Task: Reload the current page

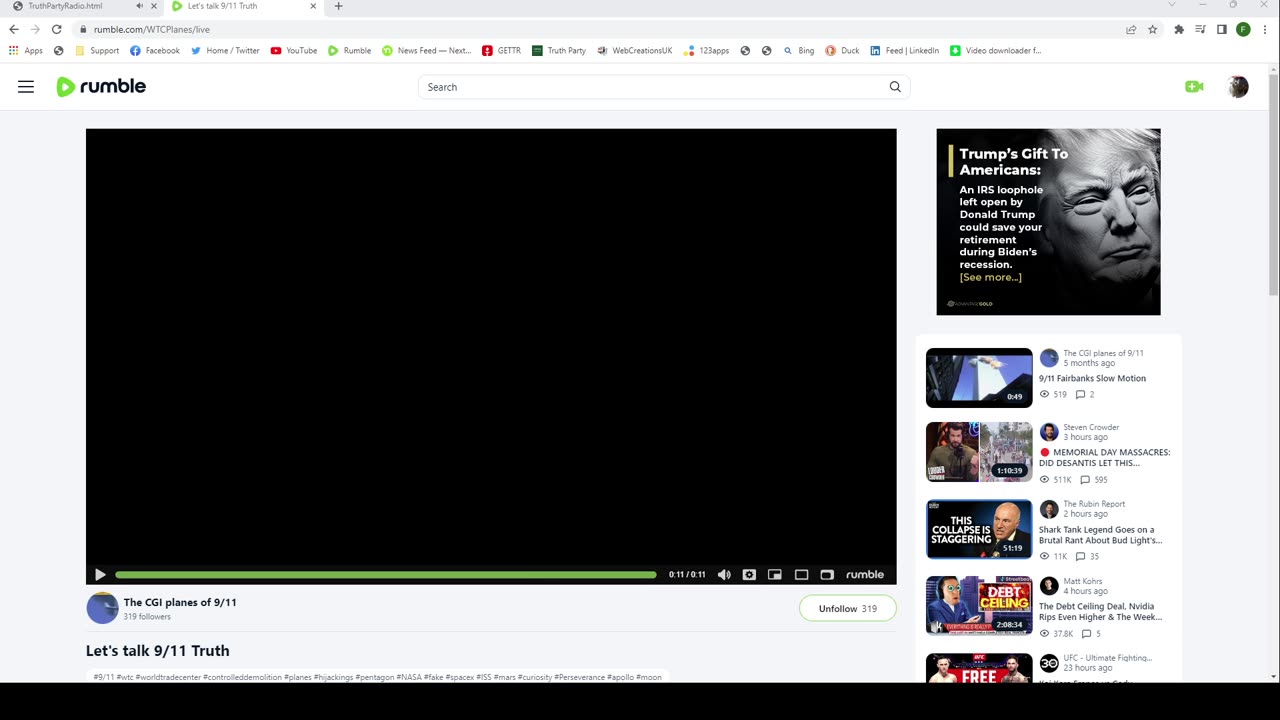Action: pyautogui.click(x=56, y=30)
